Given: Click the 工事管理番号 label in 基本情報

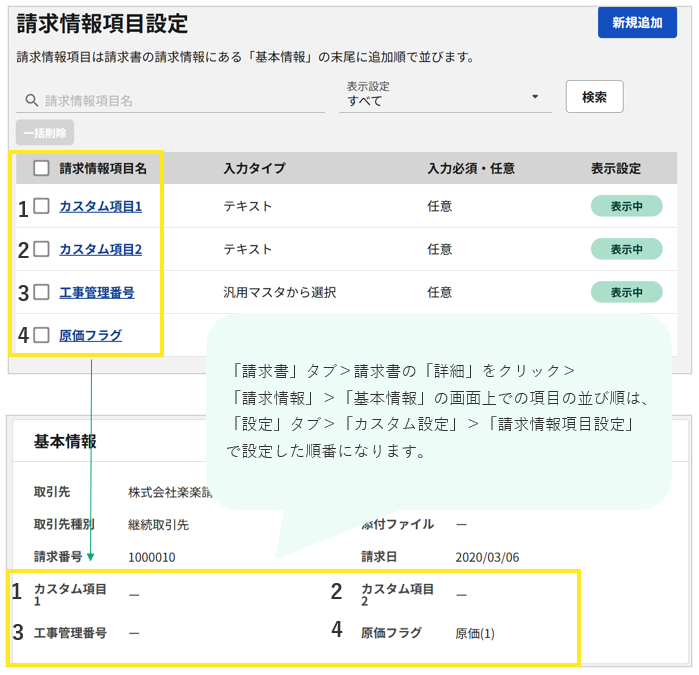Looking at the screenshot, I should 70,633.
